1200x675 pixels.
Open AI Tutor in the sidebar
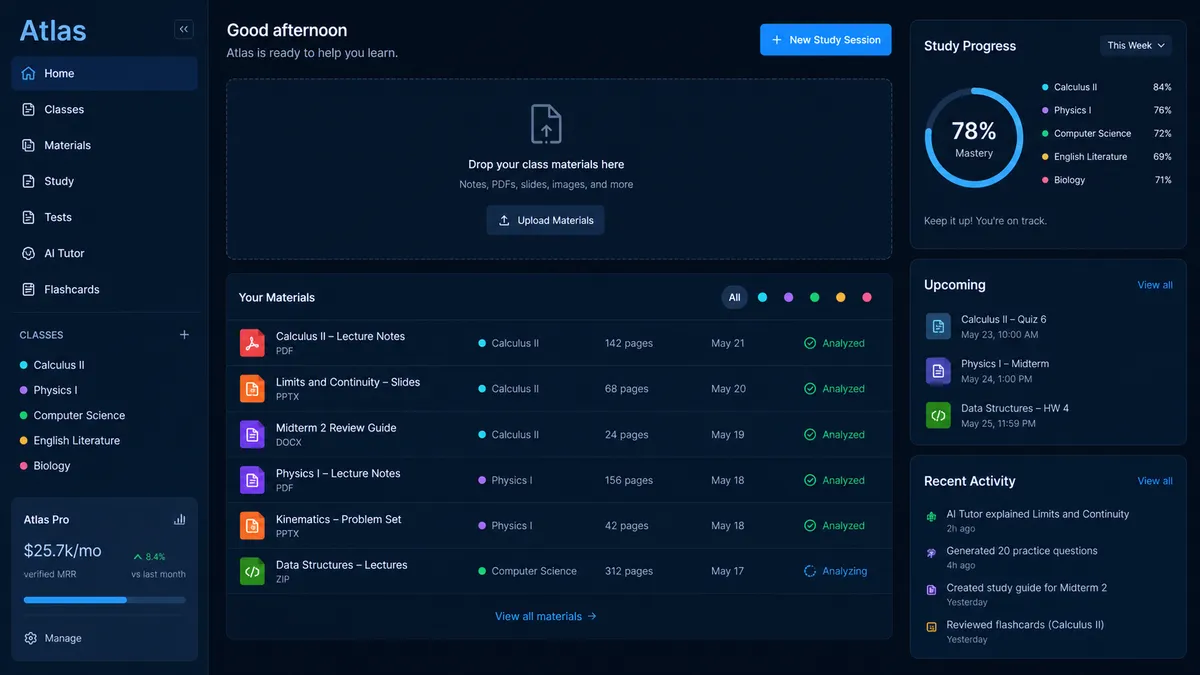pyautogui.click(x=104, y=253)
